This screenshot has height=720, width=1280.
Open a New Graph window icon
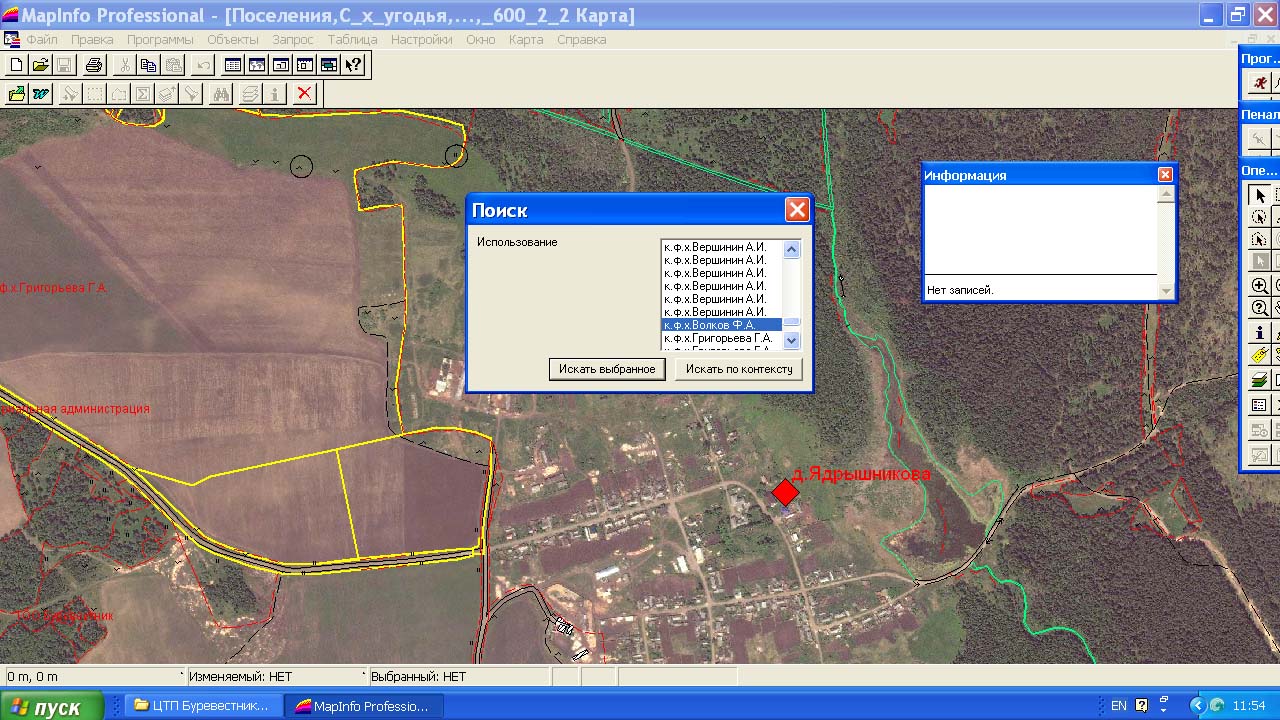pos(281,66)
